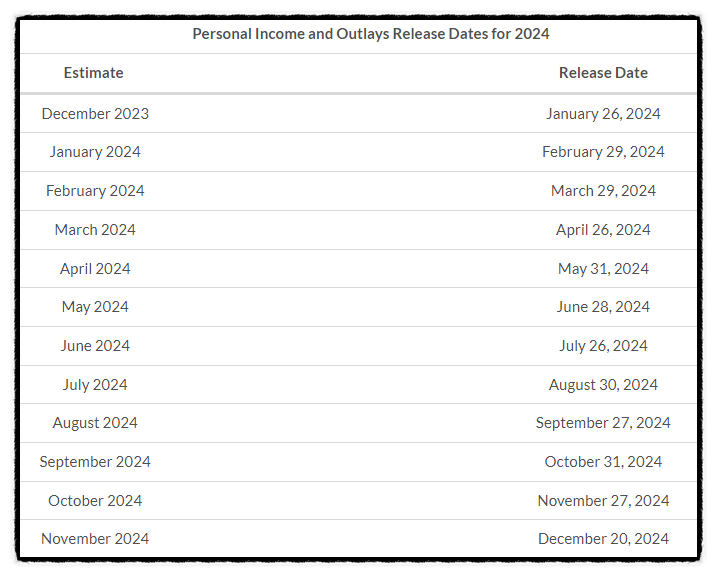
Task: Click the October 31, 2024 release date
Action: point(603,462)
